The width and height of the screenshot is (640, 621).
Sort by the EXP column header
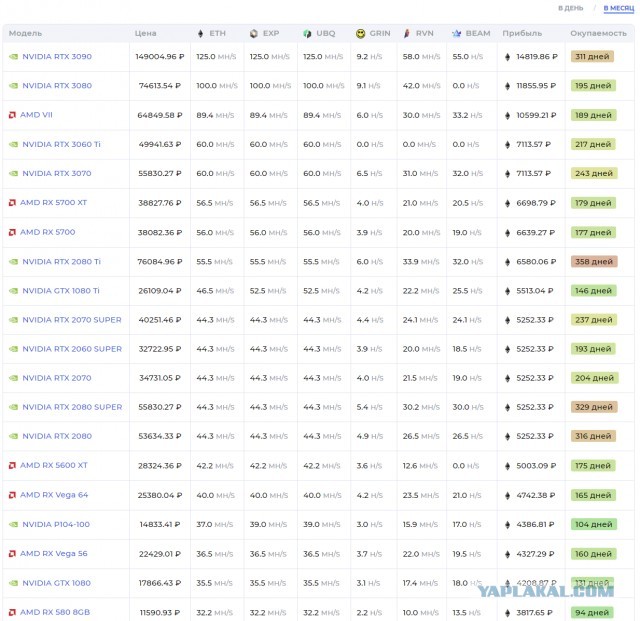[x=271, y=33]
